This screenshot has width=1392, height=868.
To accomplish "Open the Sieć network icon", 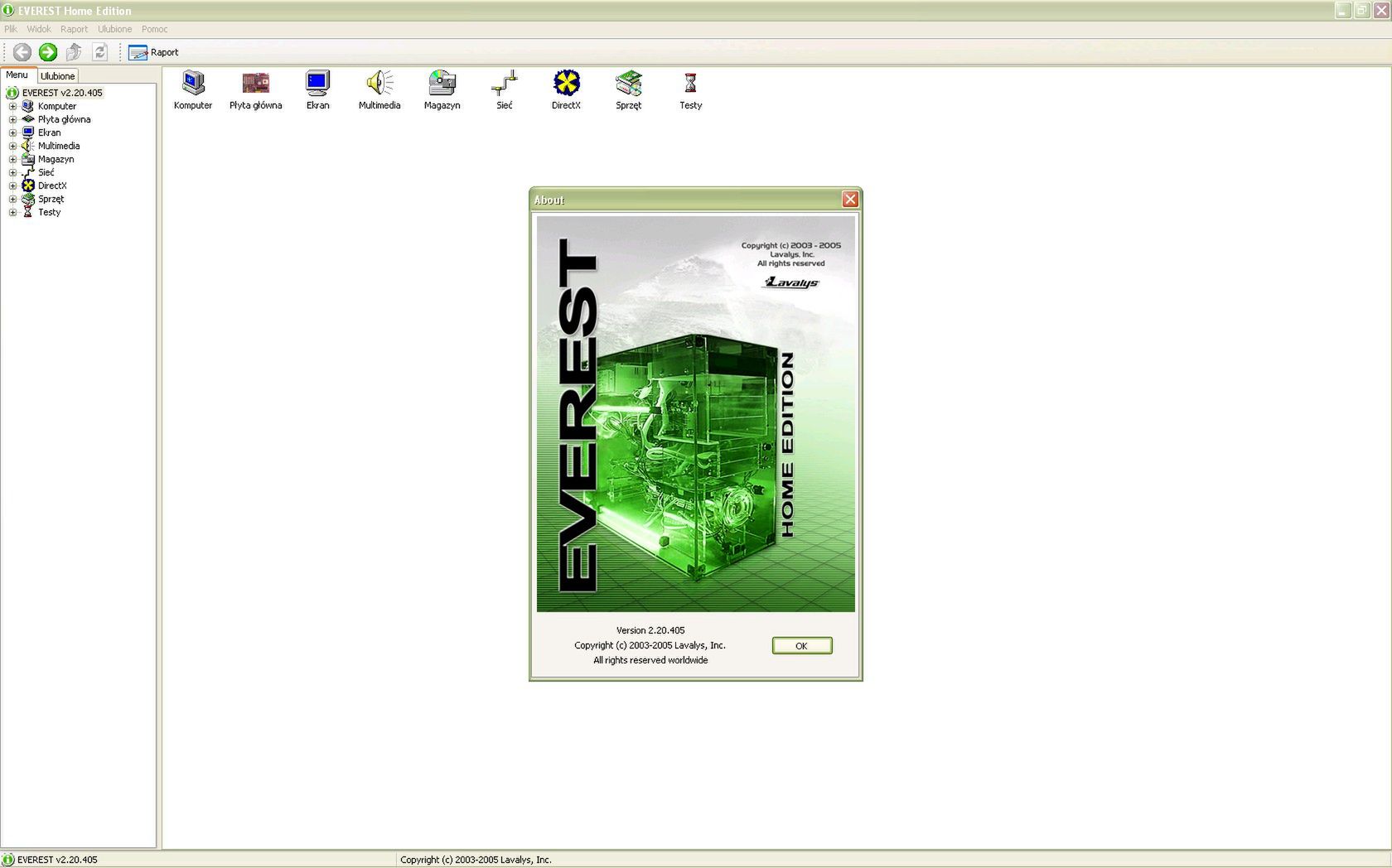I will (504, 89).
